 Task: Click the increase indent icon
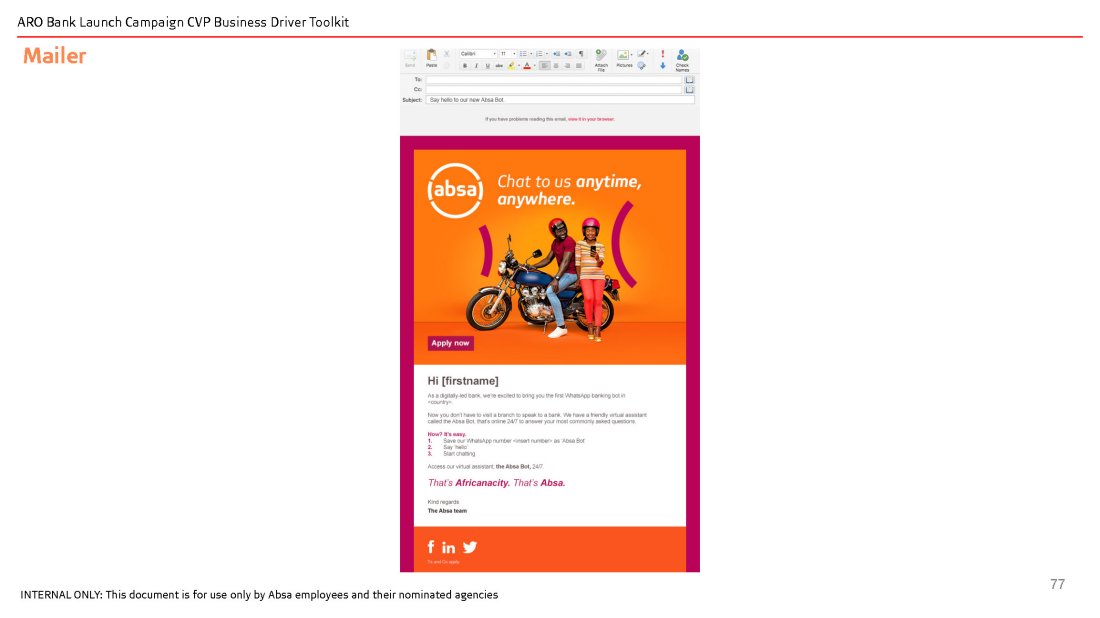point(568,54)
